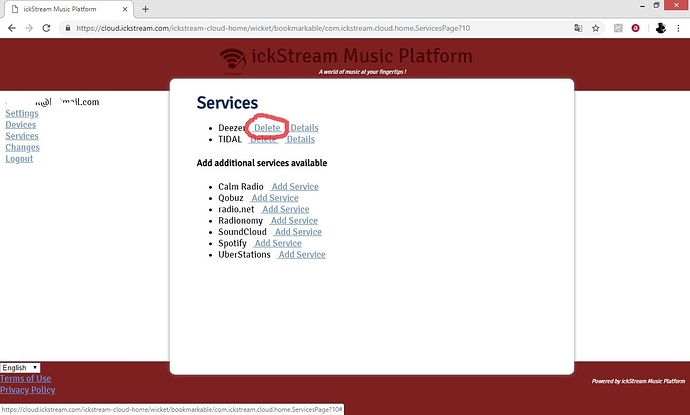Select the ickStream Music Platform browser tab
The image size is (690, 415).
[x=68, y=9]
